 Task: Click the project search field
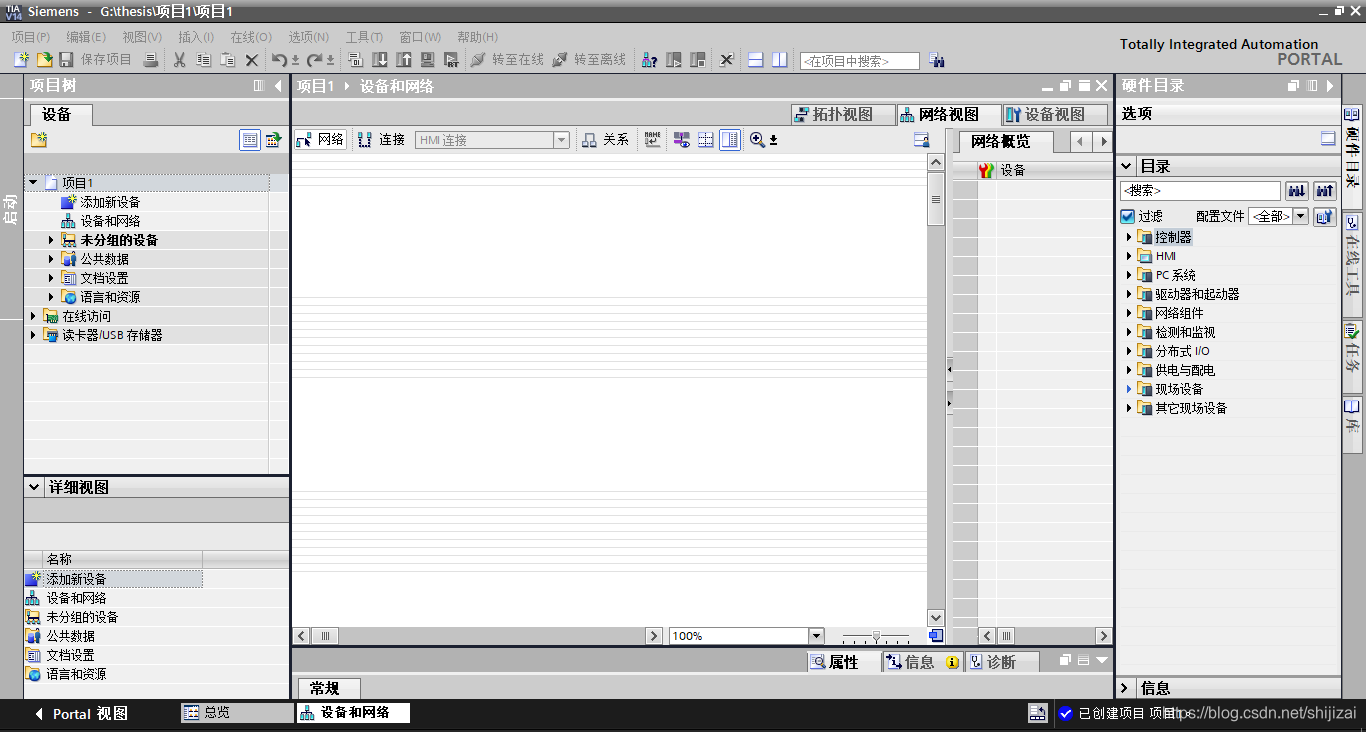[x=859, y=61]
